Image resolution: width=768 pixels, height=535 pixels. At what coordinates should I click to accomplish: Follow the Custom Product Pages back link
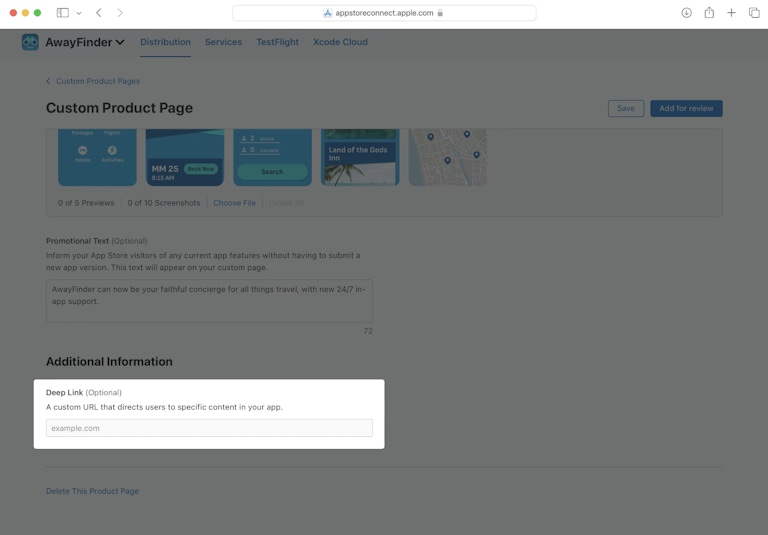[97, 81]
